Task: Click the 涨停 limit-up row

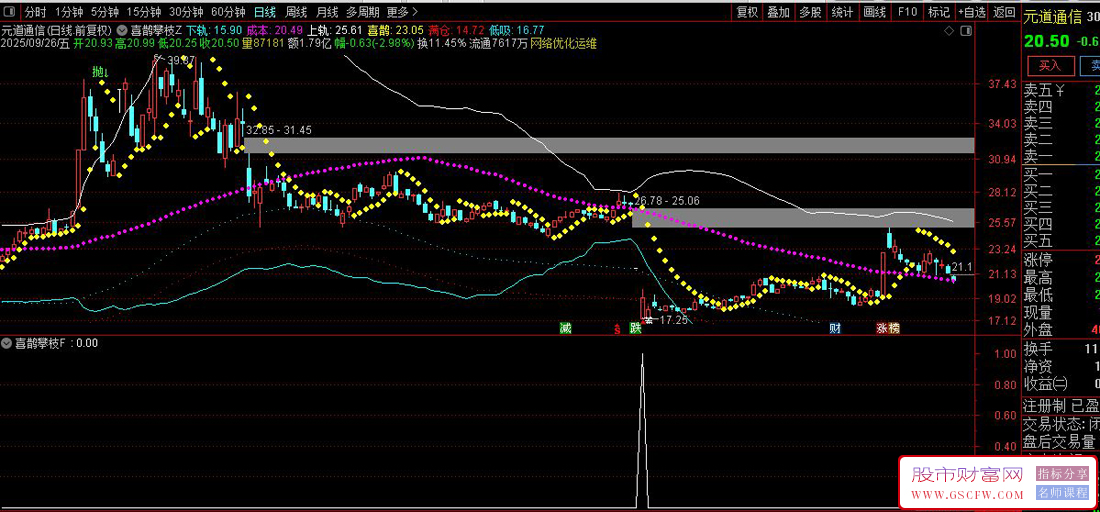Action: [1061, 260]
